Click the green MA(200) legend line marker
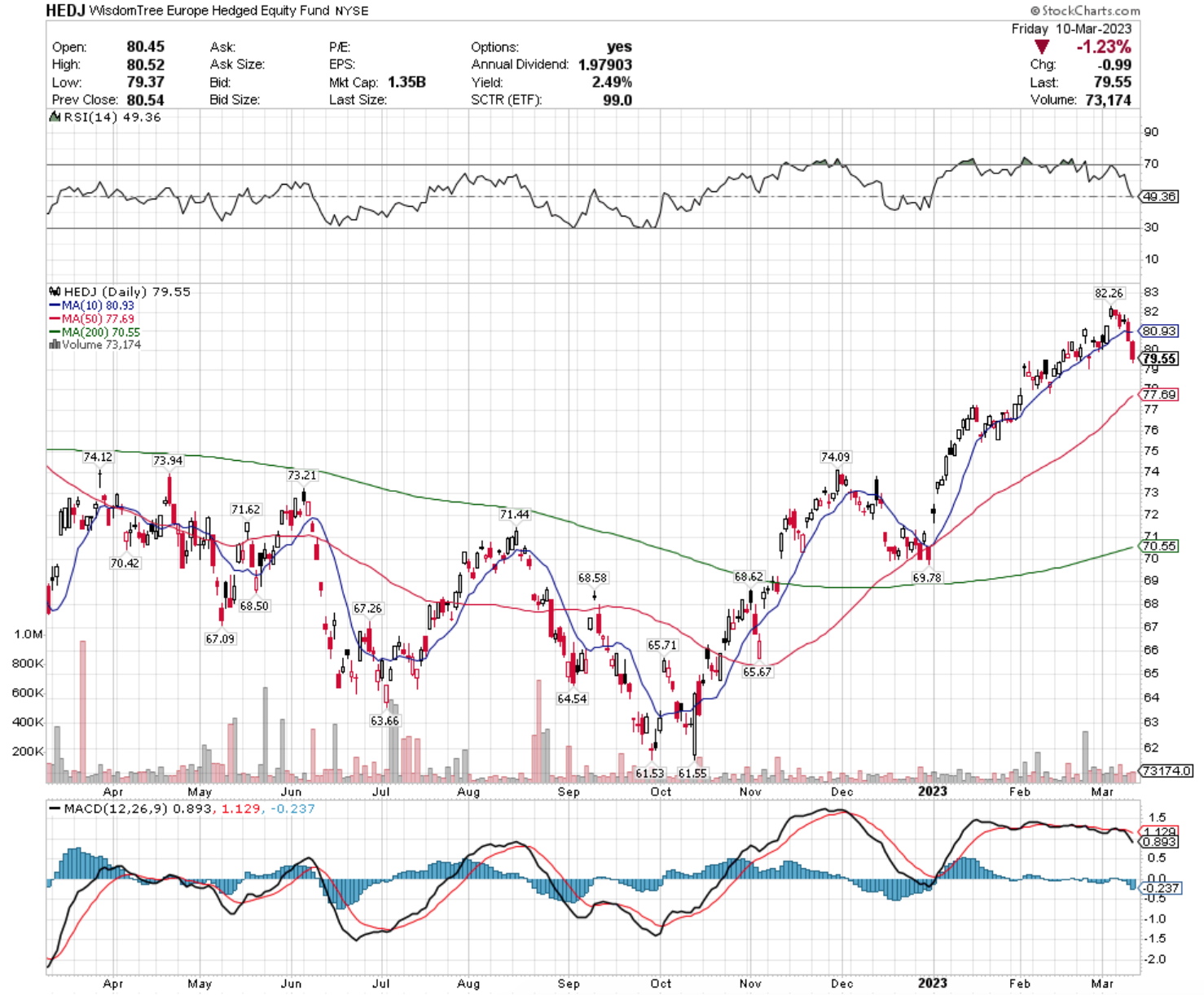Viewport: 1204px width, 995px height. (55, 332)
